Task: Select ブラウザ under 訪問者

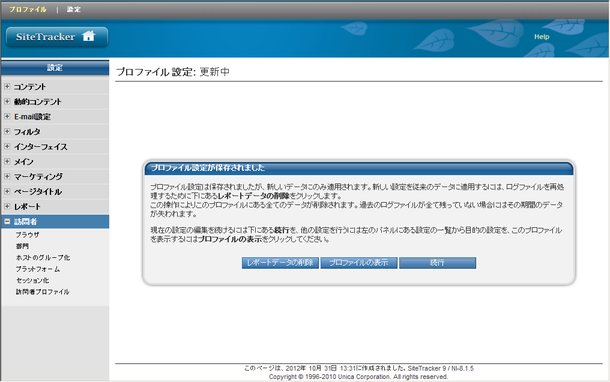Action: [27, 235]
